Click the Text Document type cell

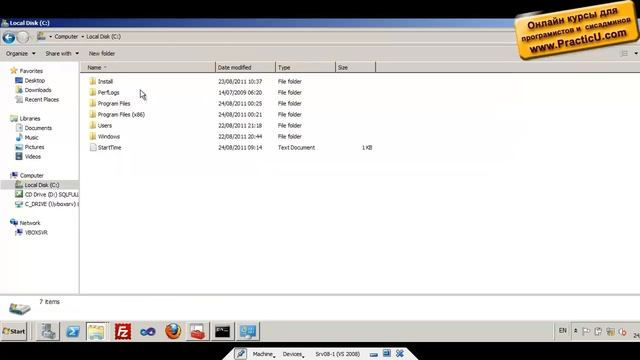pos(296,148)
